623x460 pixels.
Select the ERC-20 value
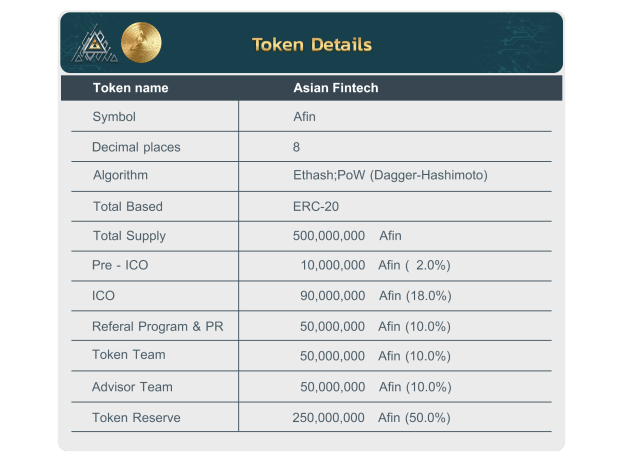point(316,207)
